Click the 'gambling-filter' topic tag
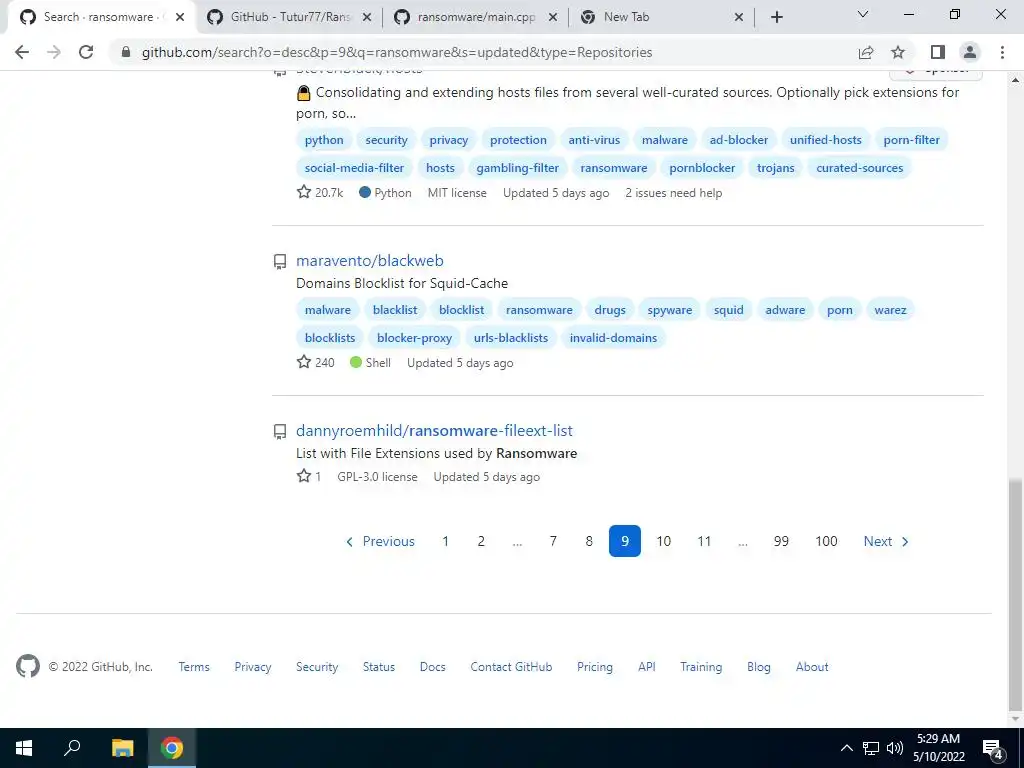Image resolution: width=1024 pixels, height=768 pixels. (x=518, y=168)
